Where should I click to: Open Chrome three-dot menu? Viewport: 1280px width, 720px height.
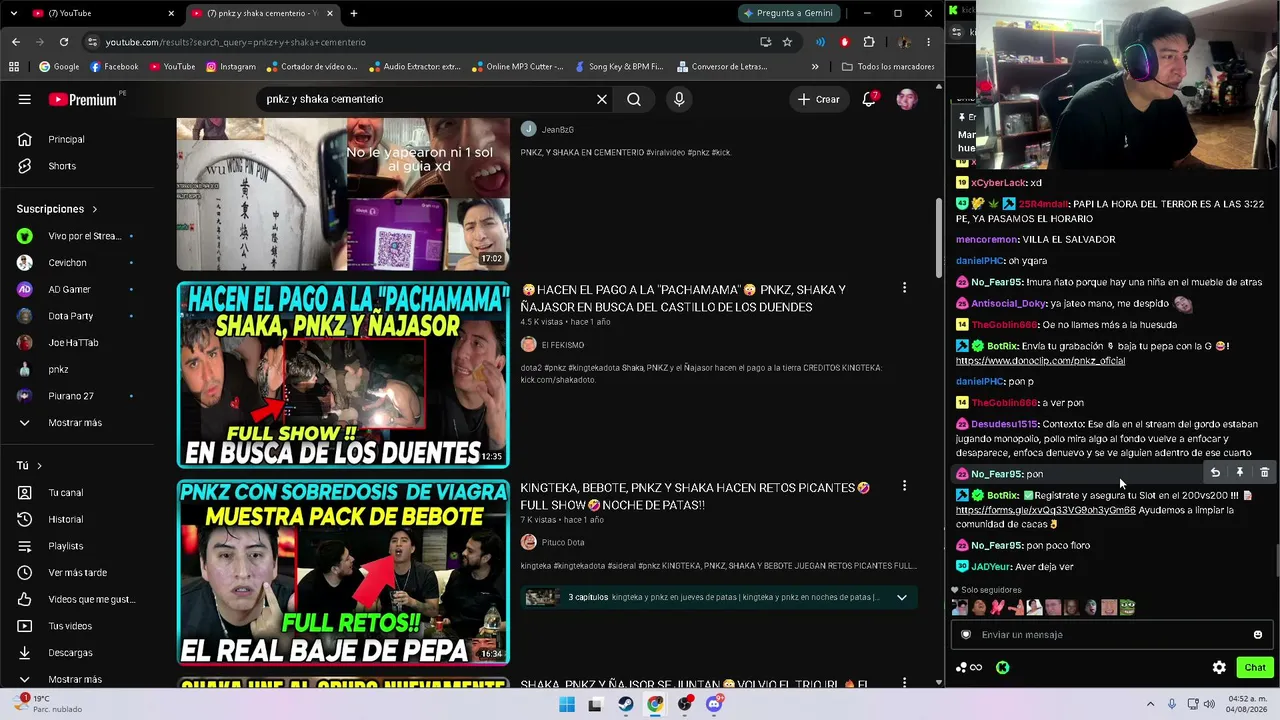(x=928, y=42)
